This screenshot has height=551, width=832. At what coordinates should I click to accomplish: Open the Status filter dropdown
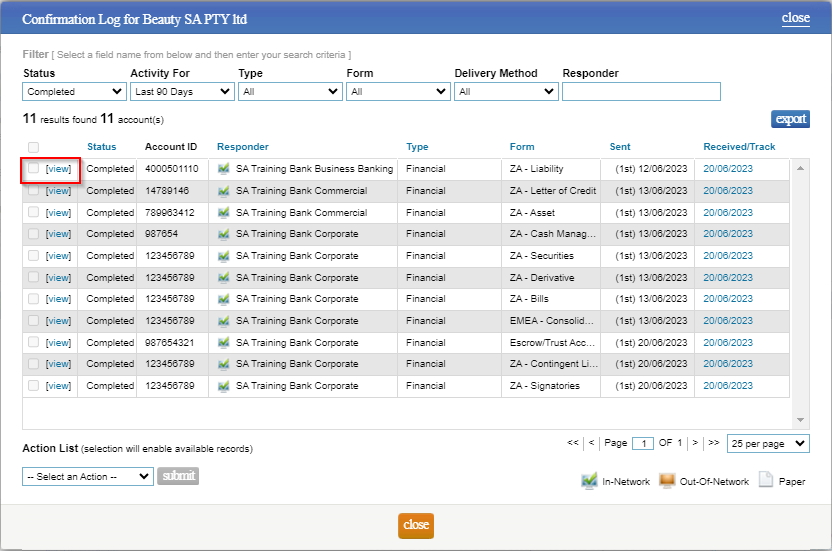pyautogui.click(x=75, y=92)
